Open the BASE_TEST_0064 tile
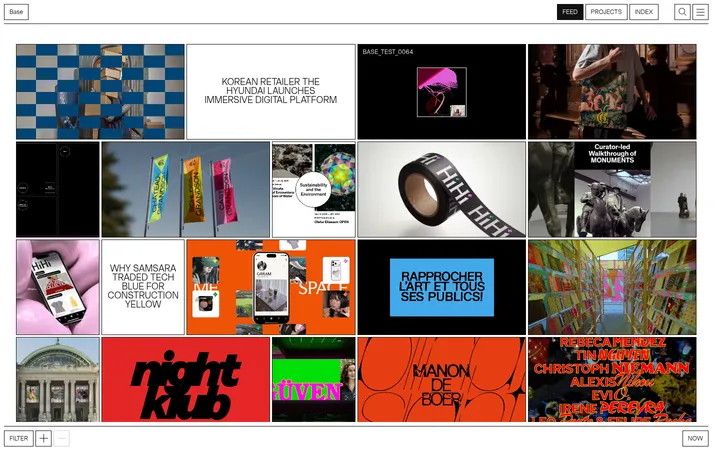The image size is (720, 450). click(x=442, y=92)
